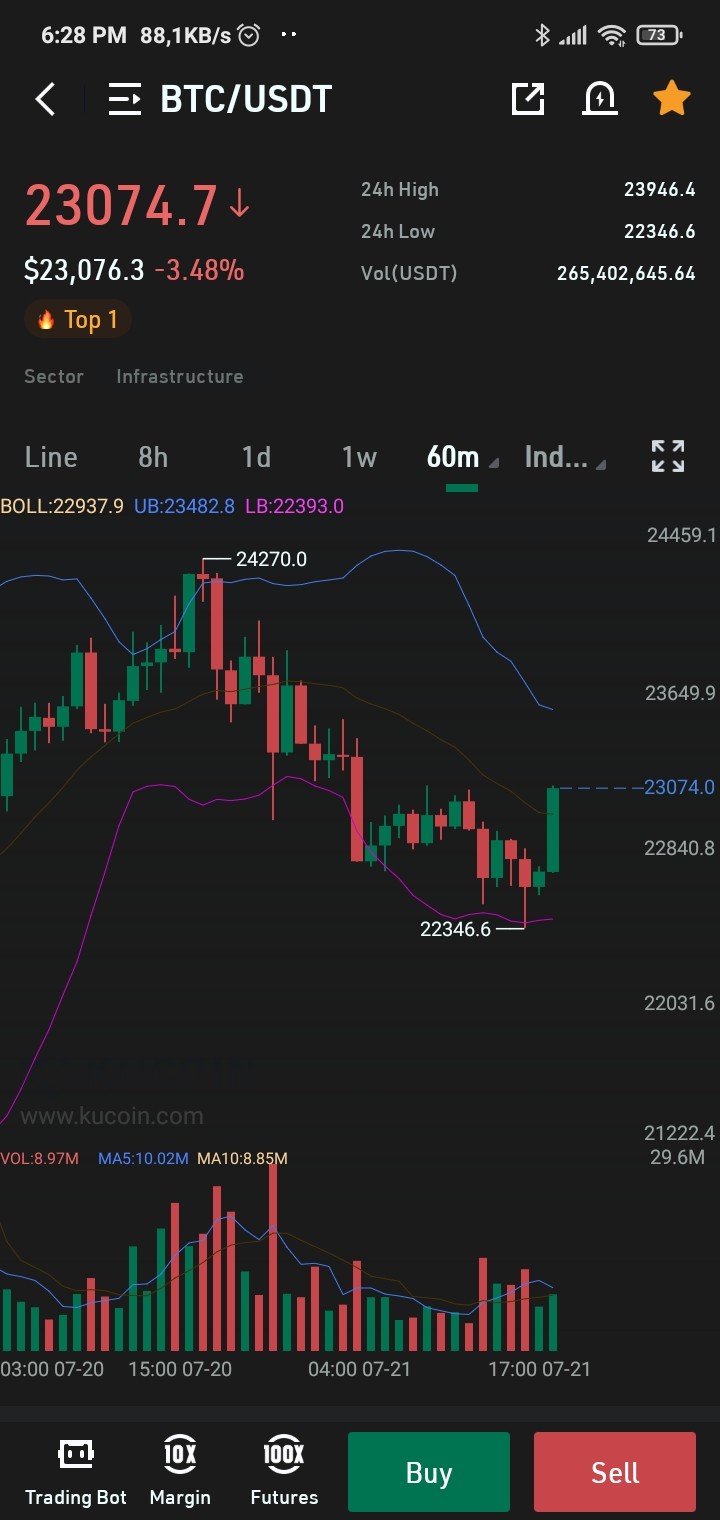Toggle the favorite star for BTC/USDT

click(671, 98)
